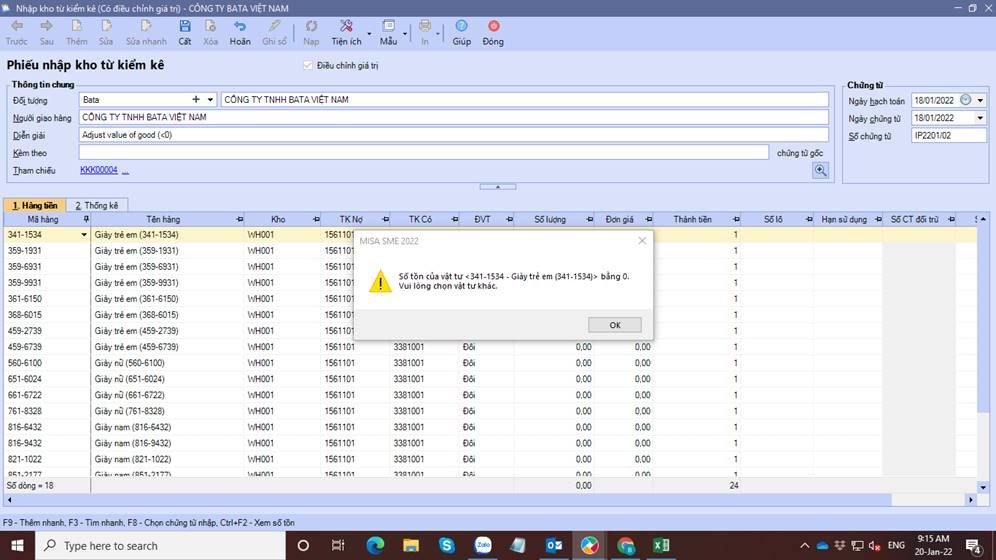Click the plus icon beside Bata object
Viewport: 996px width, 560px height.
click(x=196, y=100)
